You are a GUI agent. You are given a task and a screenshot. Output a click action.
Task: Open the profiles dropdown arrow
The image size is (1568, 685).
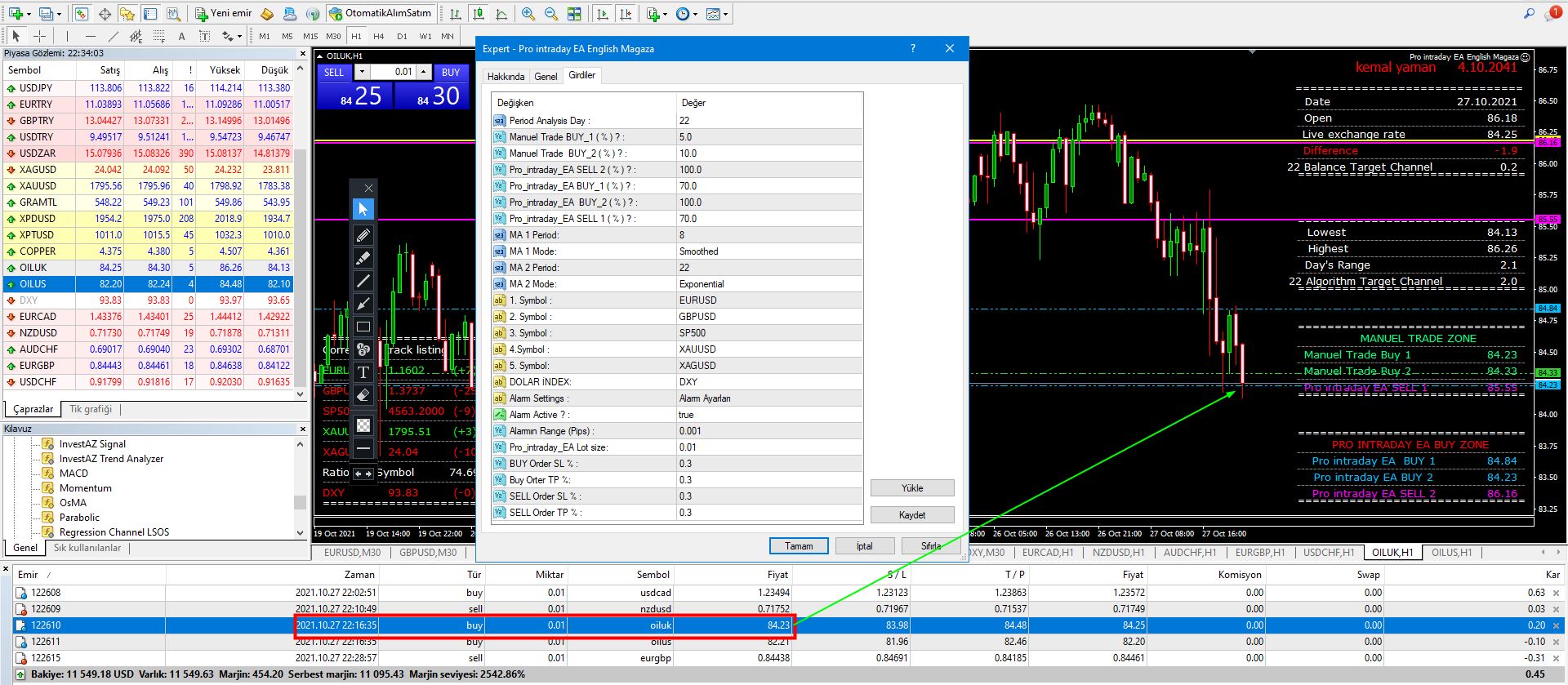[60, 14]
